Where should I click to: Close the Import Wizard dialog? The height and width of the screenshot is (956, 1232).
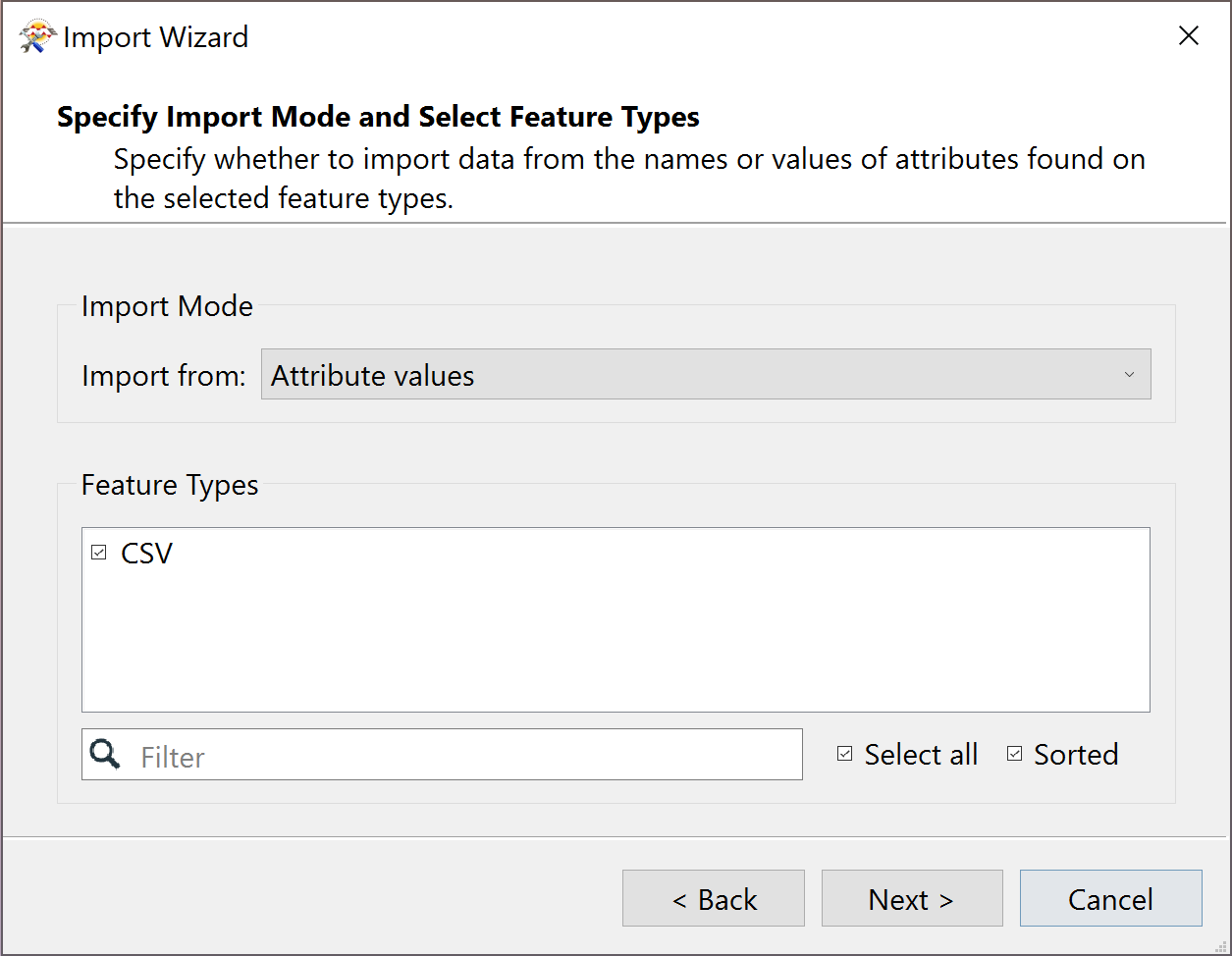point(1188,36)
